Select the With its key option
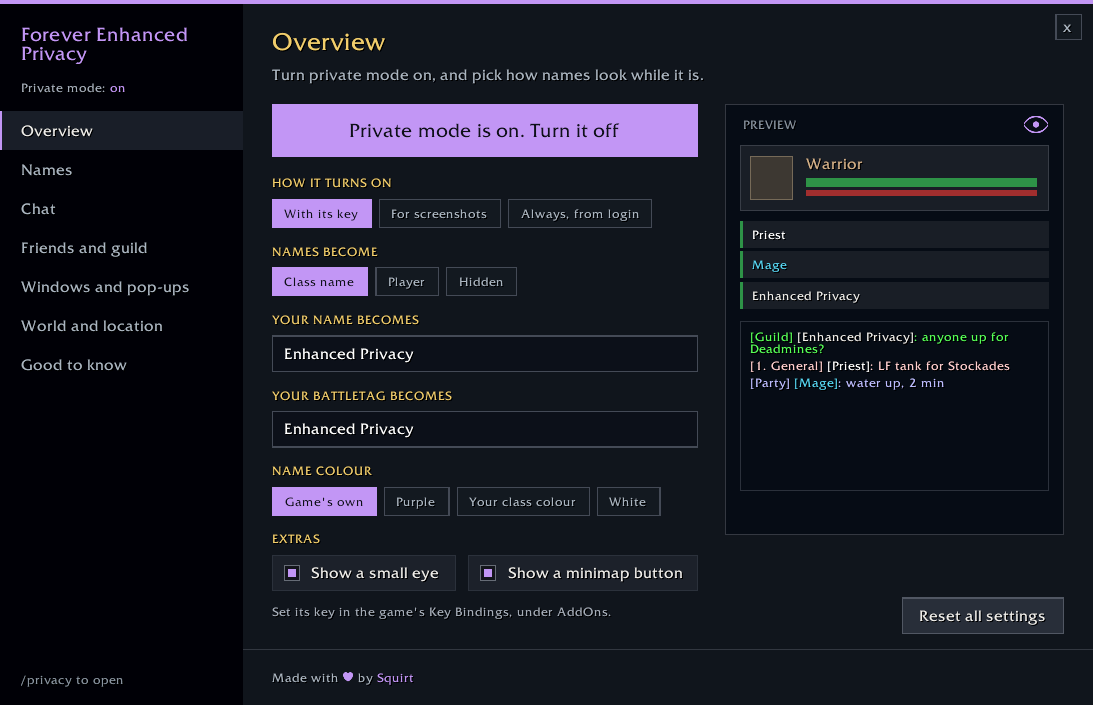Viewport: 1093px width, 705px height. tap(321, 214)
